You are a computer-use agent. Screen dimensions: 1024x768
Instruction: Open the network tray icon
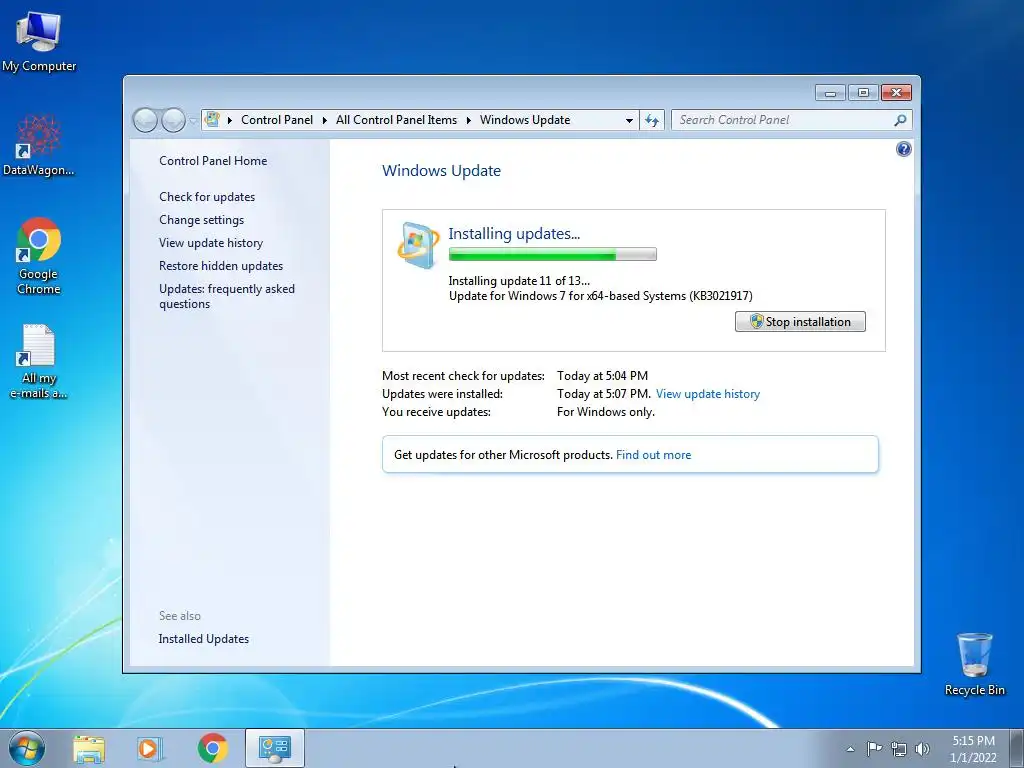click(899, 749)
